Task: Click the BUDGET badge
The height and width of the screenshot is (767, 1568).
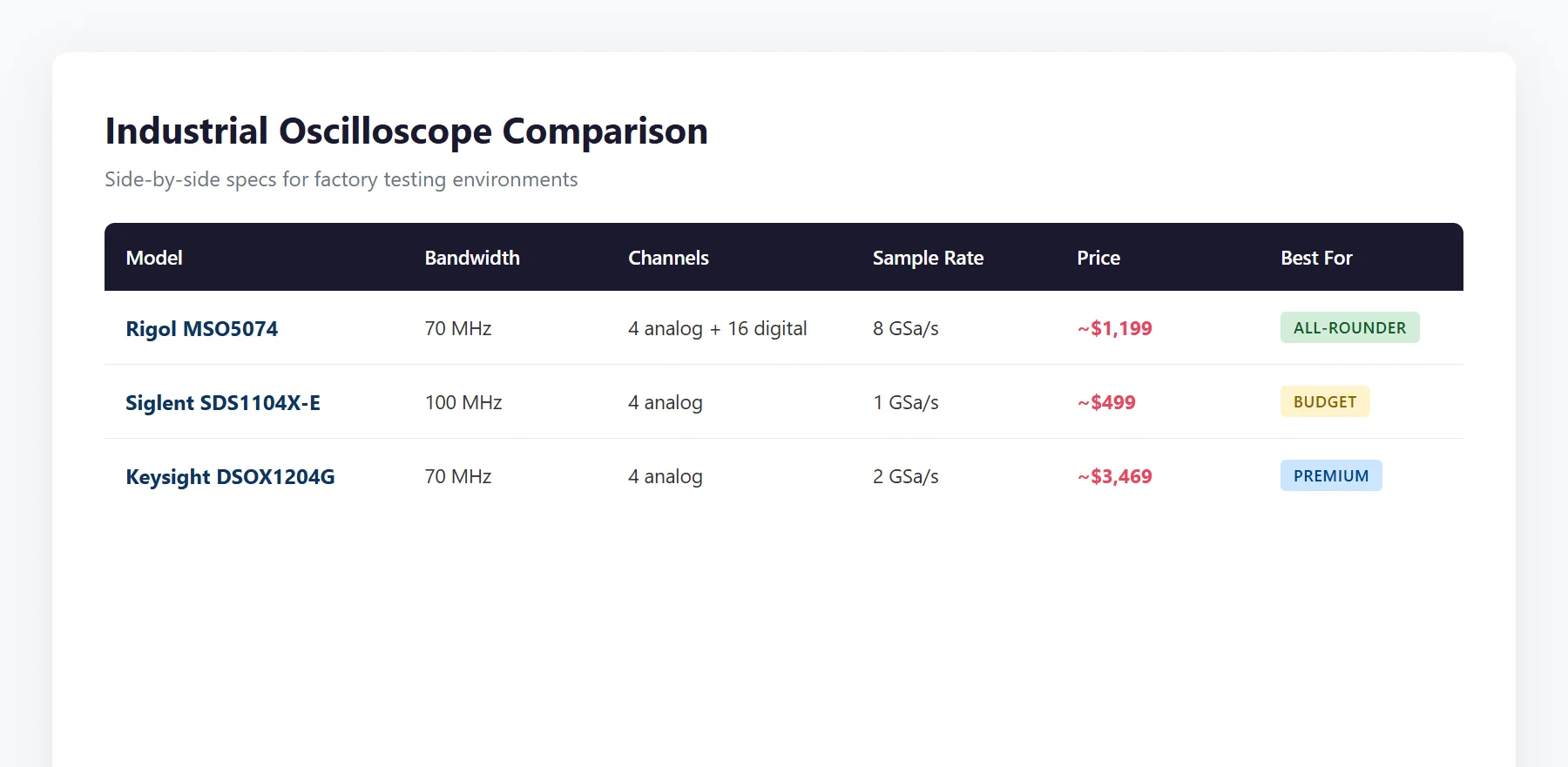Action: pyautogui.click(x=1325, y=401)
